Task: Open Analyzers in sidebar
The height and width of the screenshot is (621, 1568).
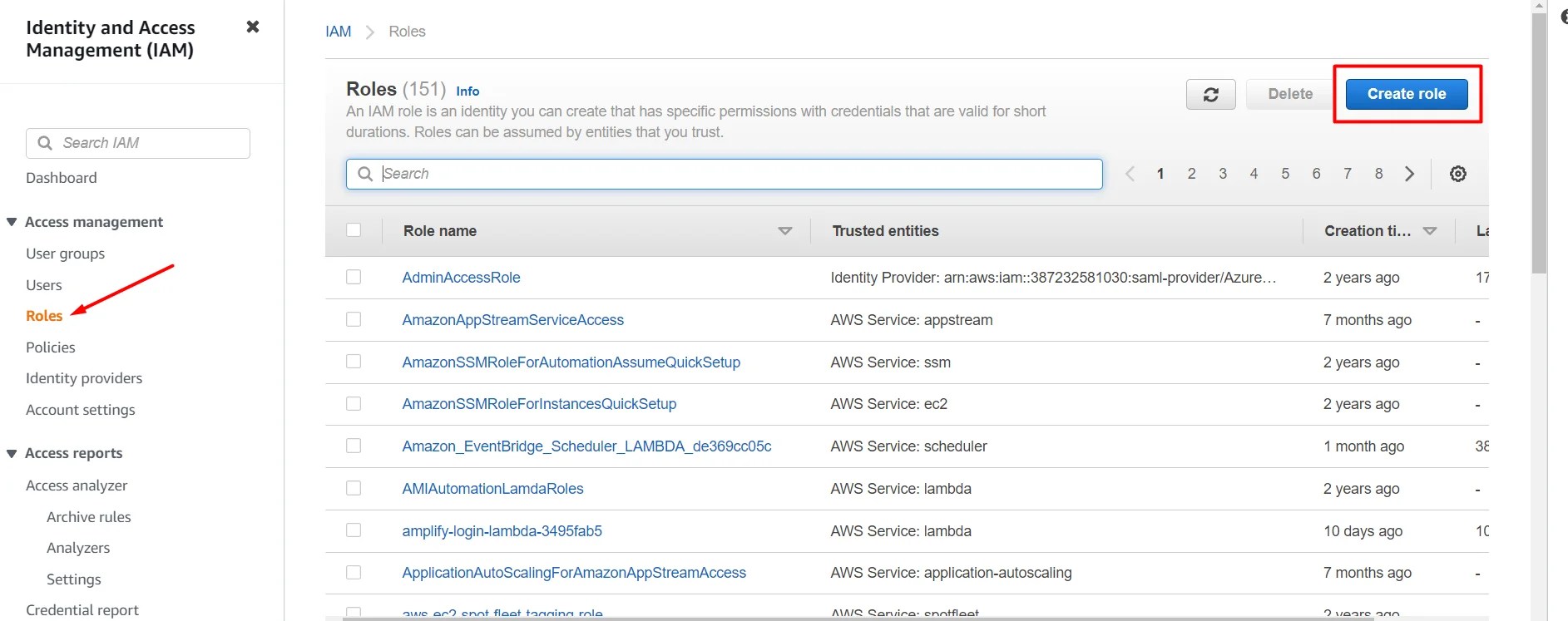Action: point(78,548)
